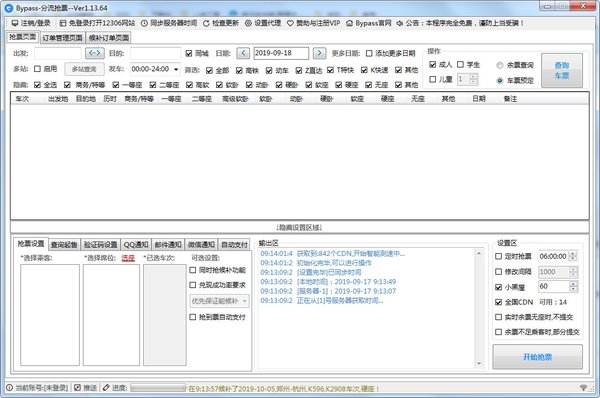The width and height of the screenshot is (600, 398).
Task: Open the 发车 time range dropdown
Action: 176,69
